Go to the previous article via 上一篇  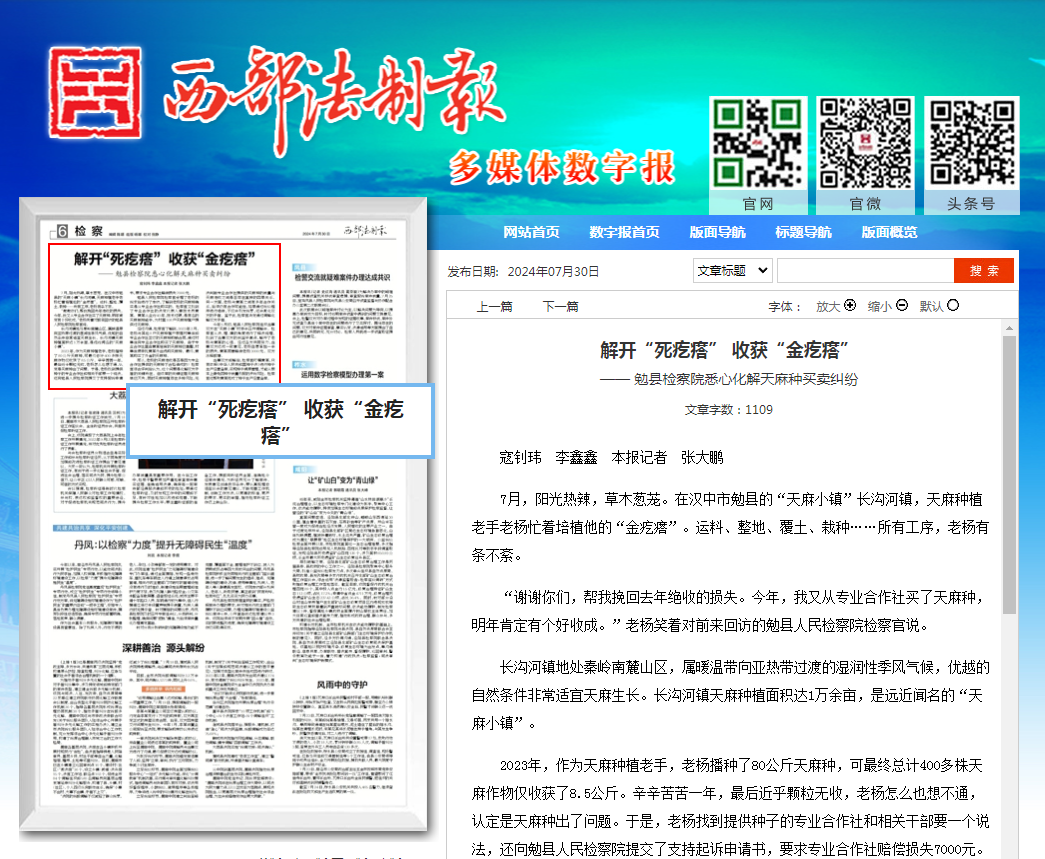(x=494, y=307)
